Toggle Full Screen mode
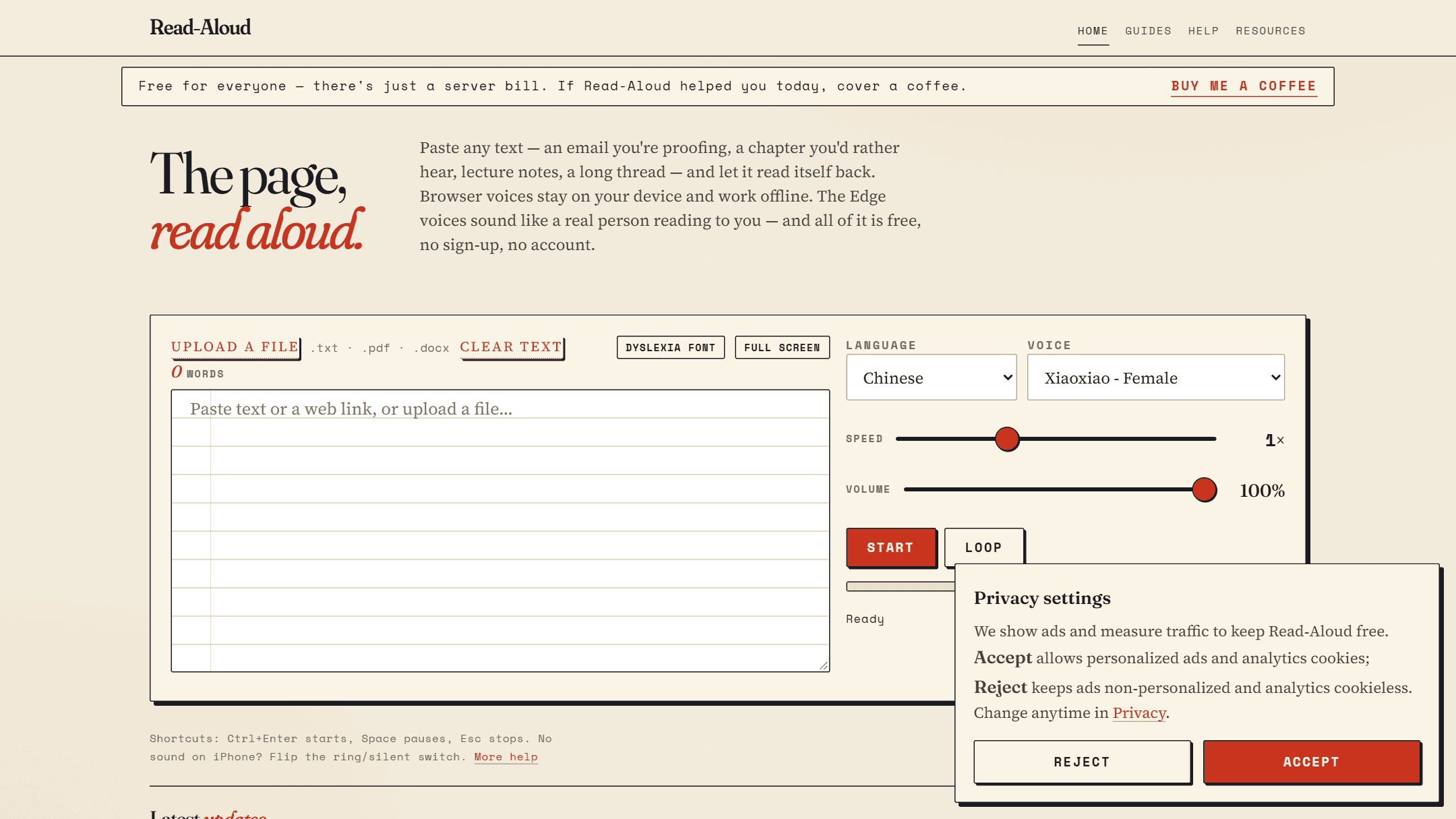The width and height of the screenshot is (1456, 819). (x=782, y=348)
